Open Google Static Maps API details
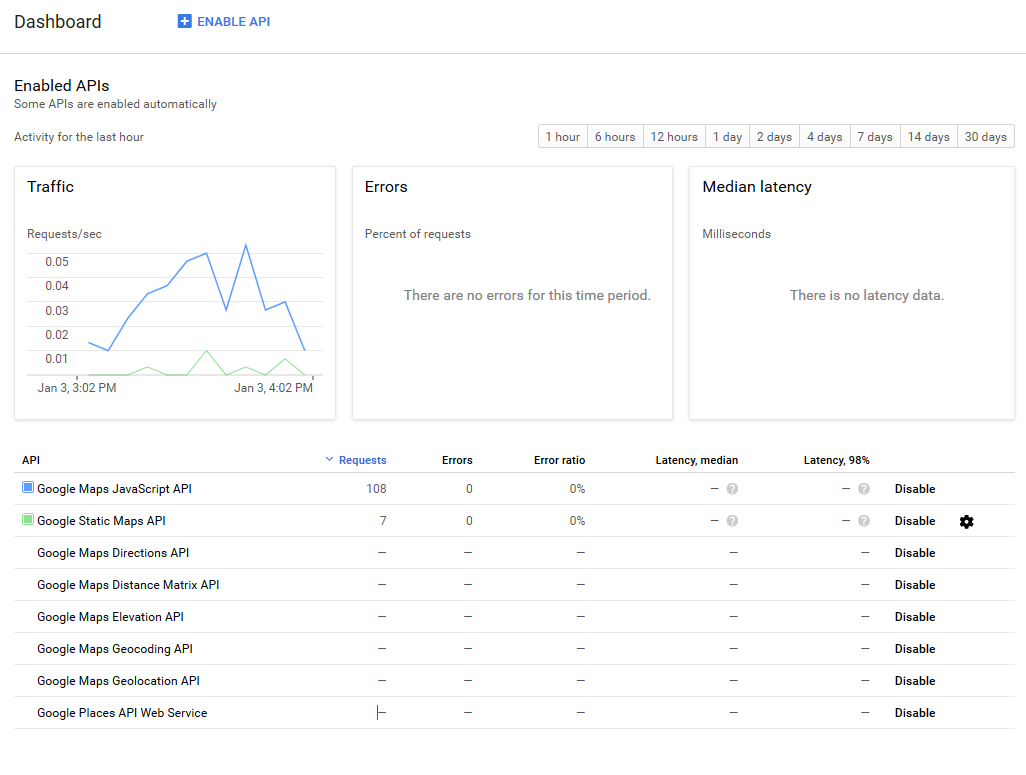 (x=101, y=521)
